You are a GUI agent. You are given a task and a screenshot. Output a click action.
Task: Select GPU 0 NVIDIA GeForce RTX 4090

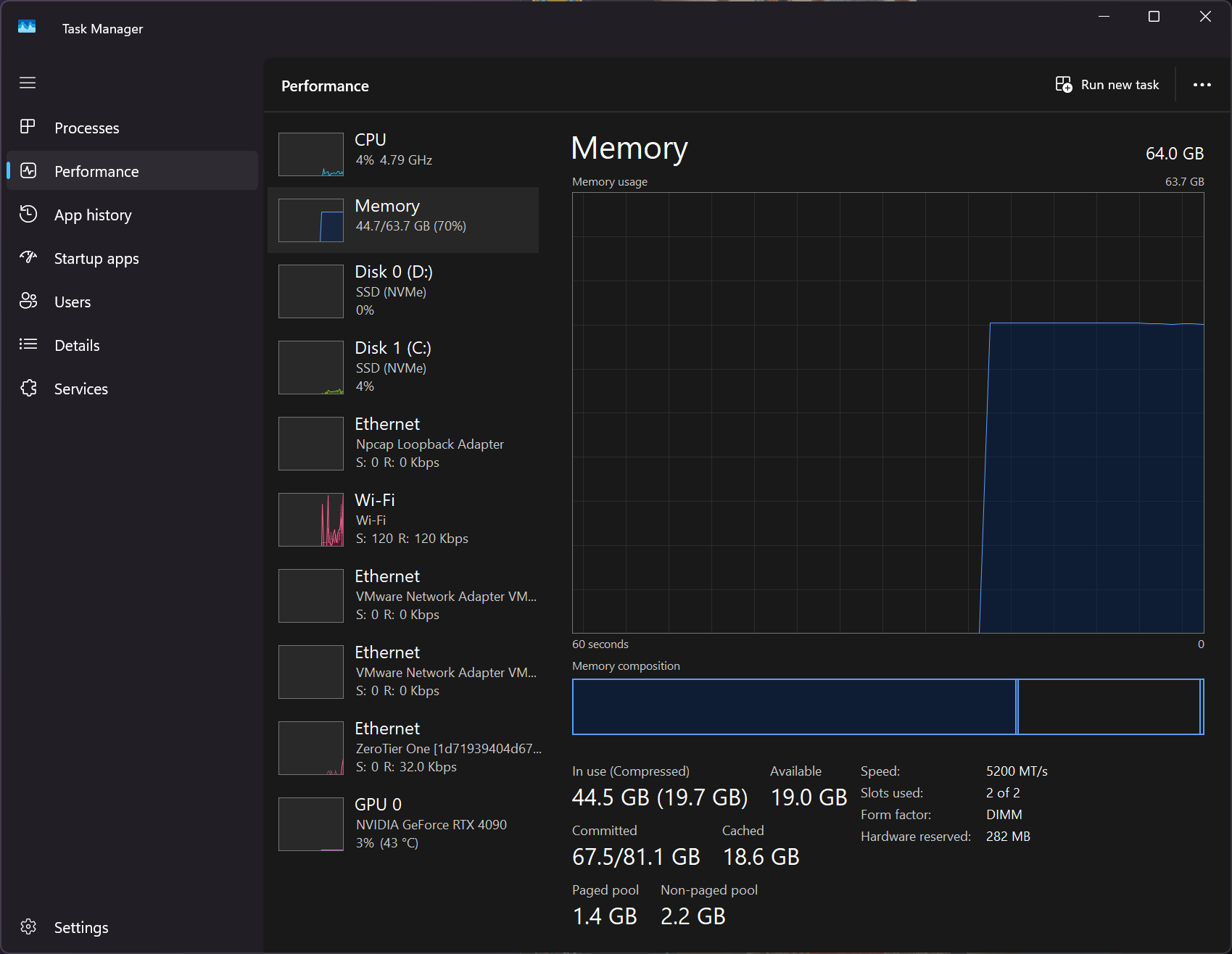[402, 824]
